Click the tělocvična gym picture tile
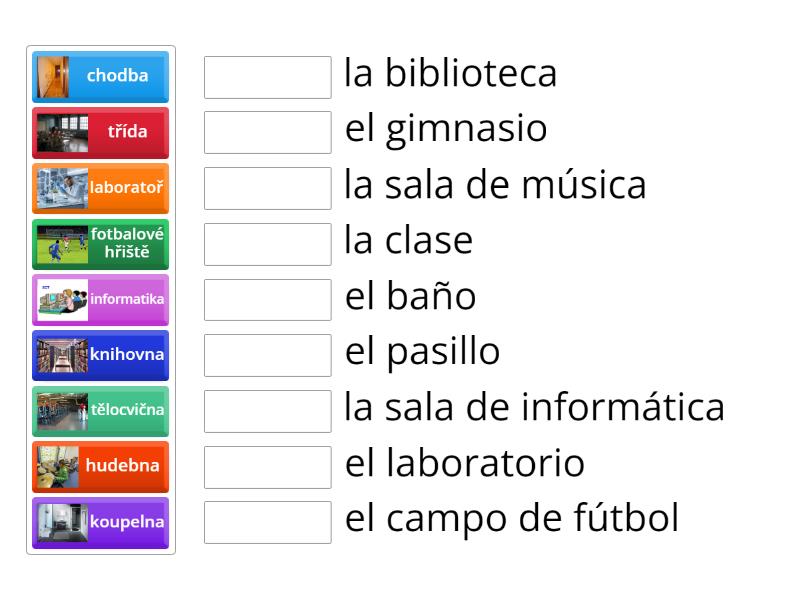 tap(100, 411)
